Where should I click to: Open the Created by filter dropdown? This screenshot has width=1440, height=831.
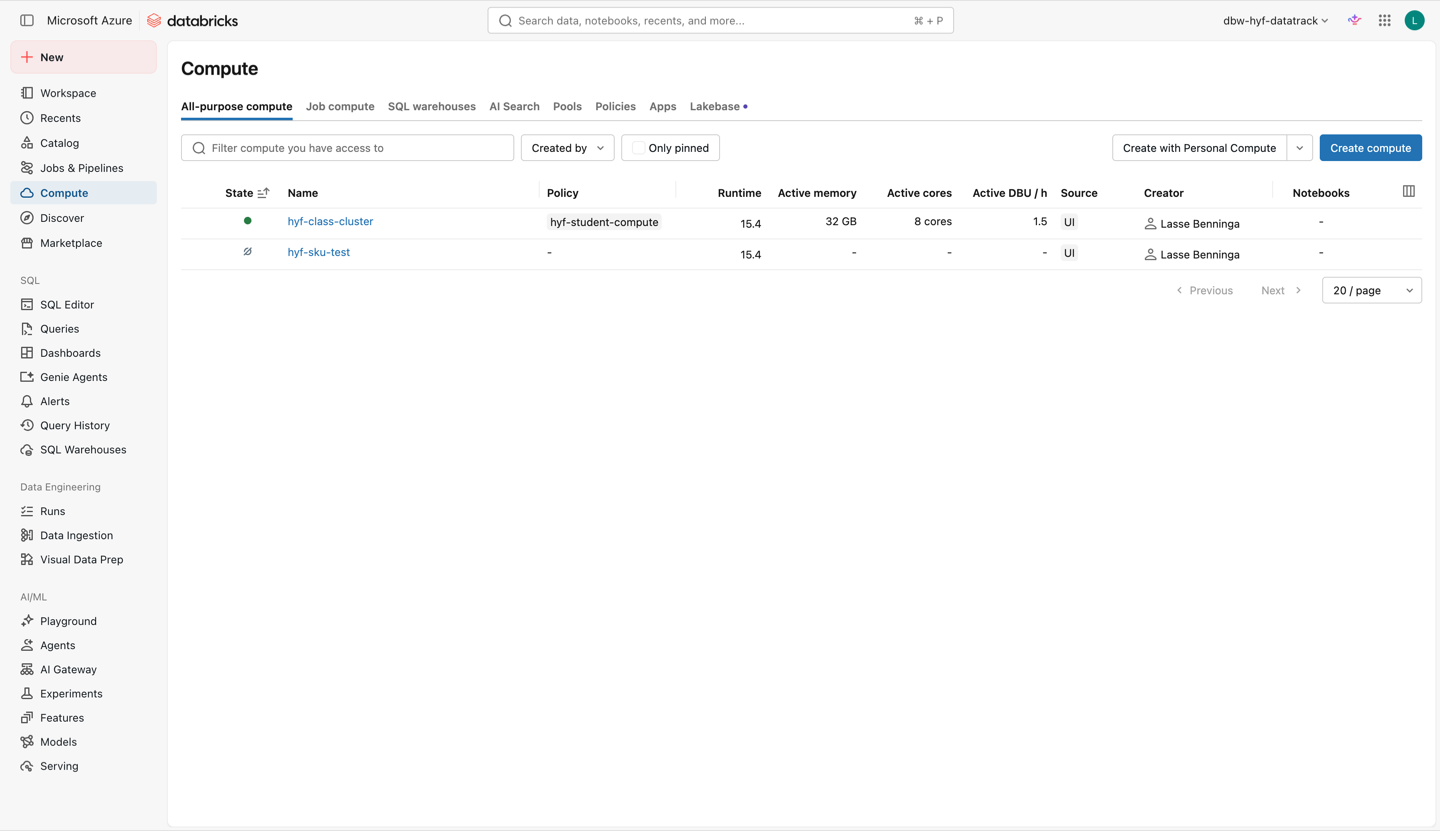(x=567, y=148)
